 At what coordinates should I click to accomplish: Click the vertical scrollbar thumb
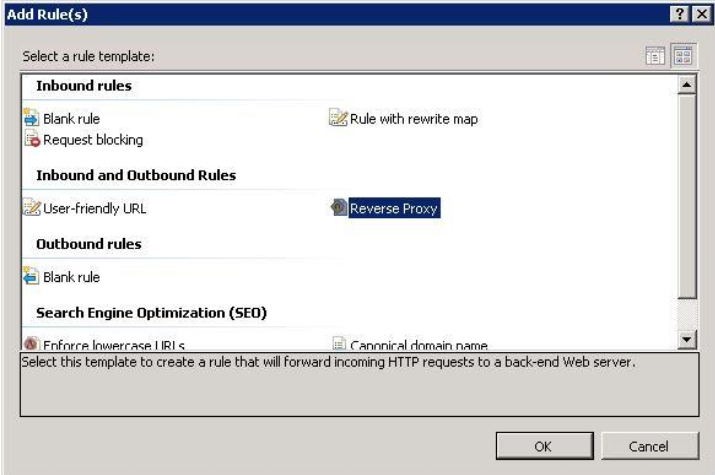pyautogui.click(x=686, y=196)
